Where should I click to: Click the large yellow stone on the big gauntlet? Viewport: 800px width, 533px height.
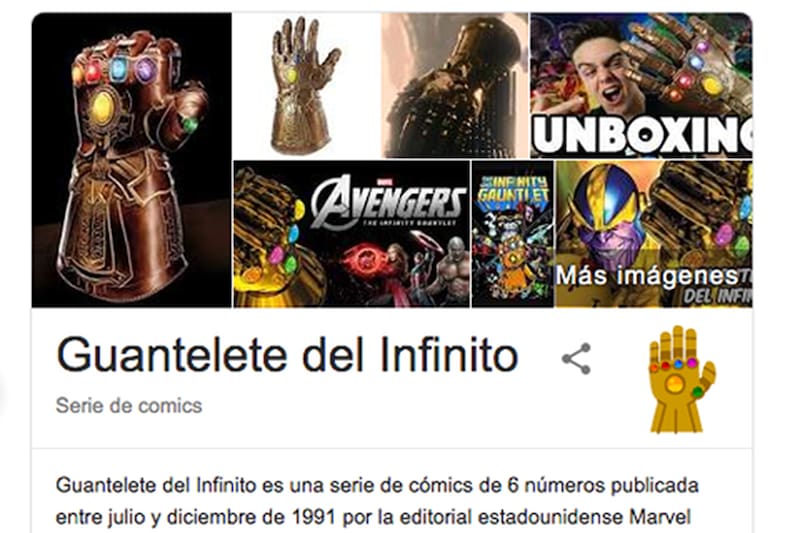pyautogui.click(x=103, y=108)
